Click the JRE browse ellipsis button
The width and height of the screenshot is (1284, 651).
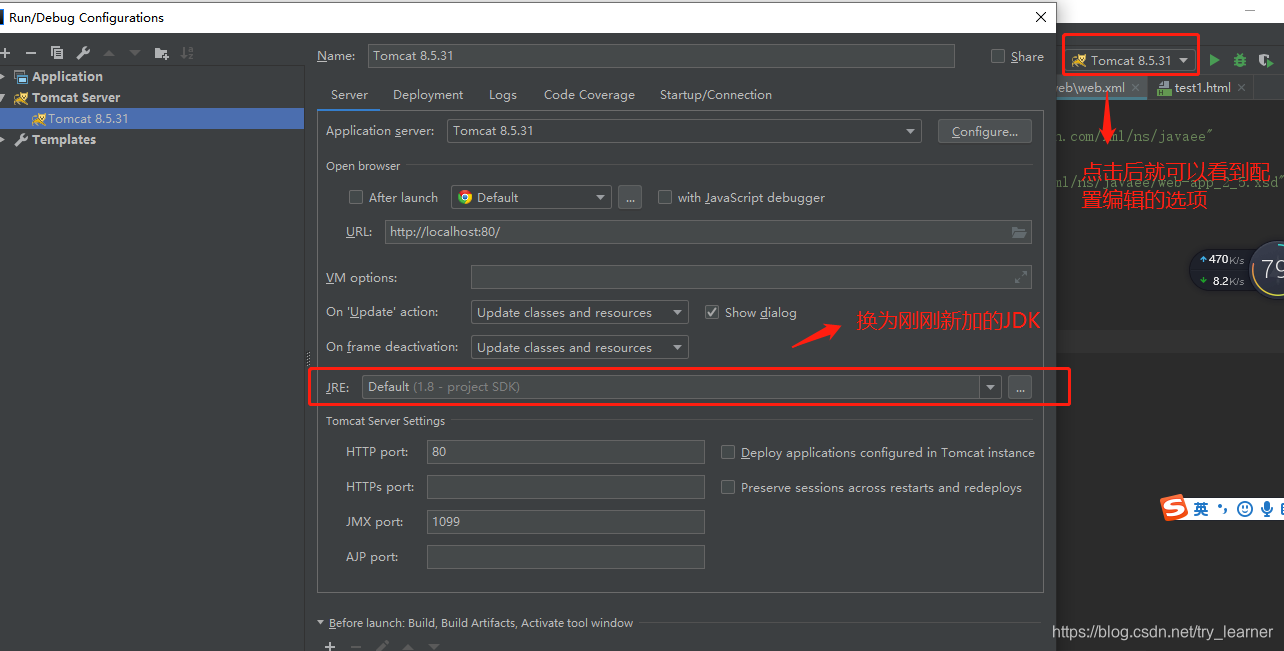(1019, 387)
